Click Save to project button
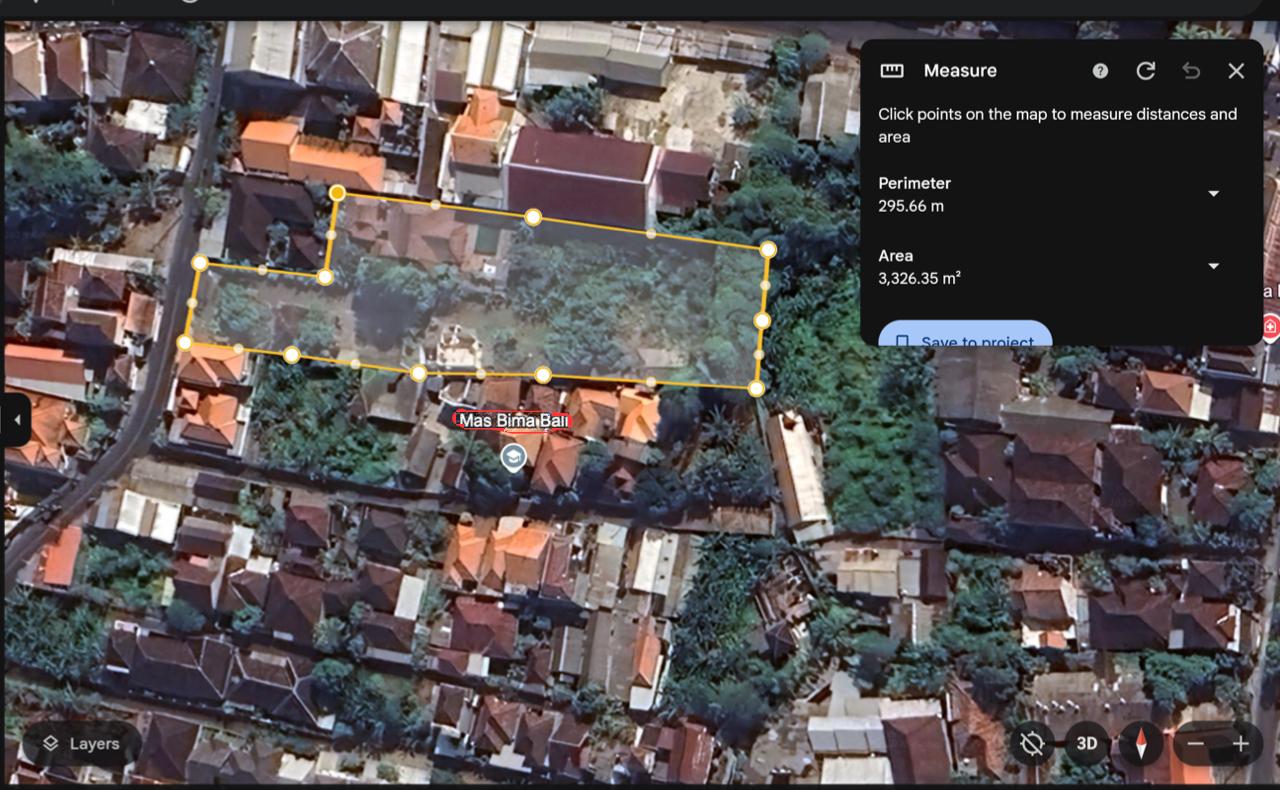Screen dimensions: 1280x790 (965, 337)
